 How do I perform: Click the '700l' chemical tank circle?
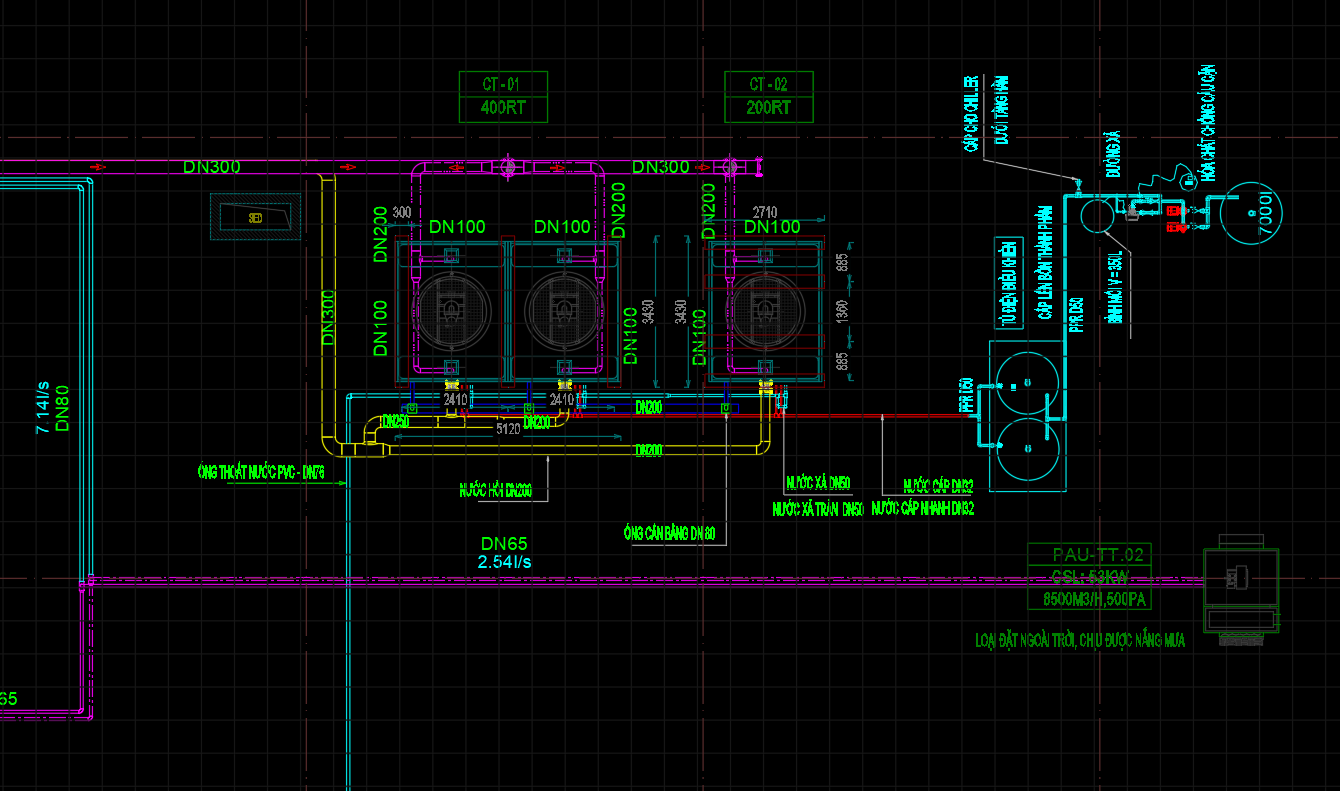(1250, 212)
